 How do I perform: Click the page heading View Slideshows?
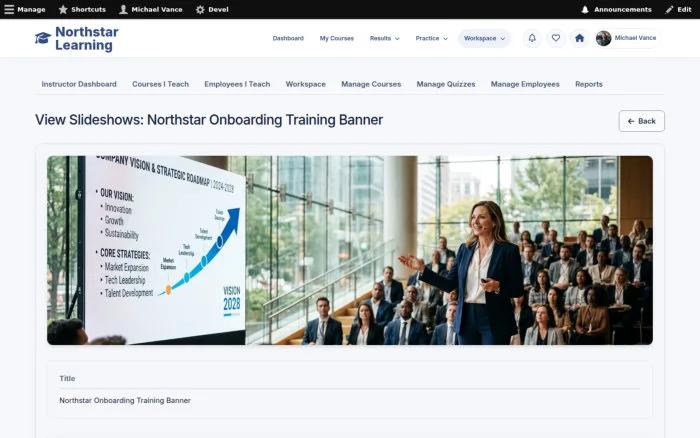click(209, 120)
